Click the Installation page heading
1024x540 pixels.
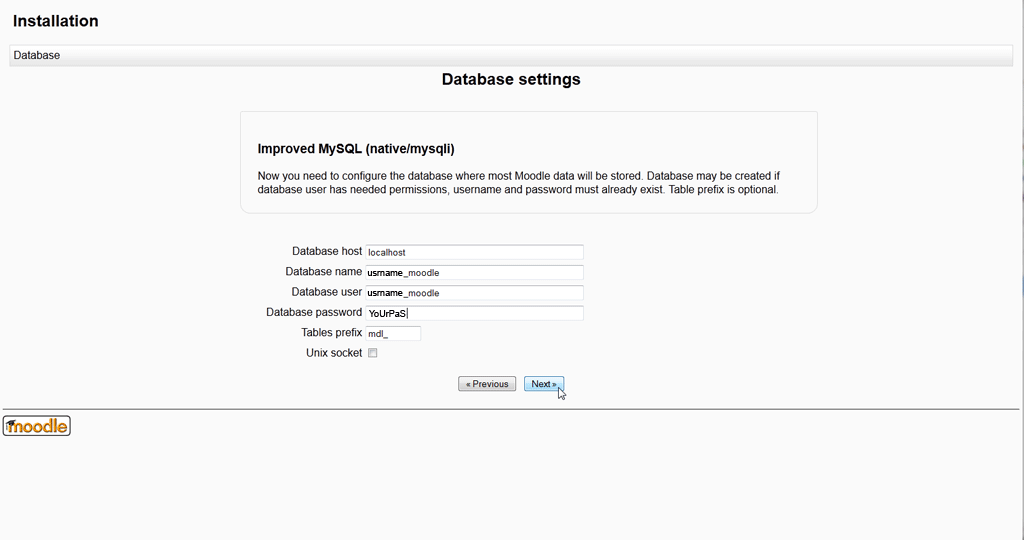point(56,21)
